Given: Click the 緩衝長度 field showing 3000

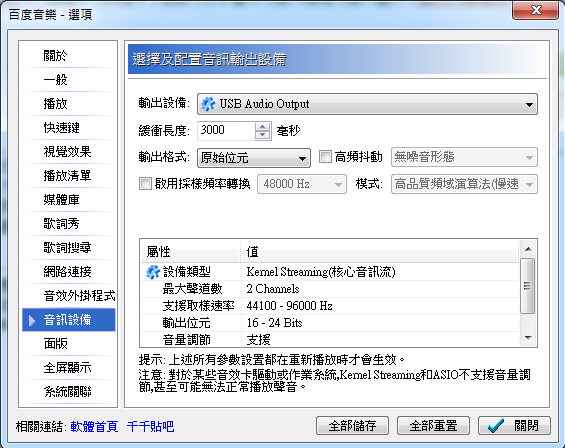Looking at the screenshot, I should coord(226,130).
